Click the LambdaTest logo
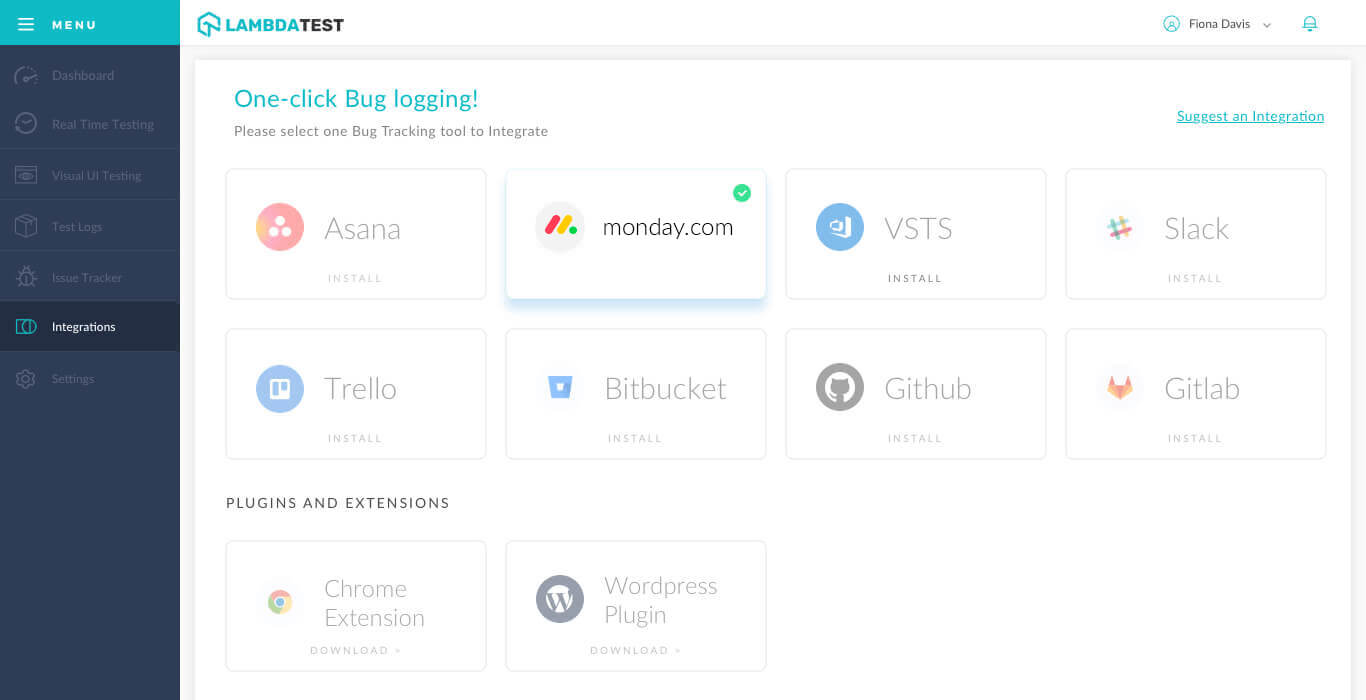 [270, 23]
